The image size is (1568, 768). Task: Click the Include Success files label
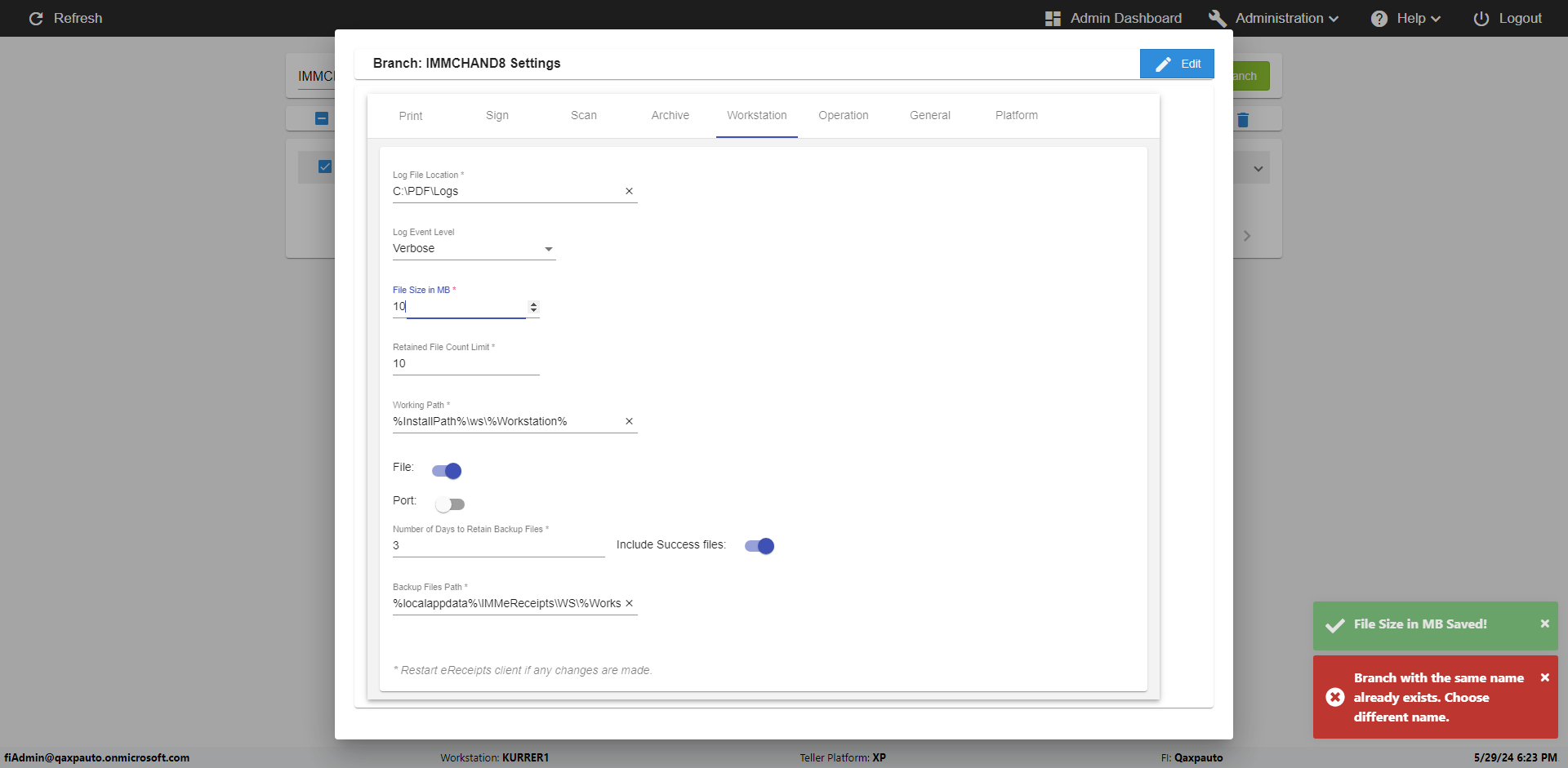[670, 544]
